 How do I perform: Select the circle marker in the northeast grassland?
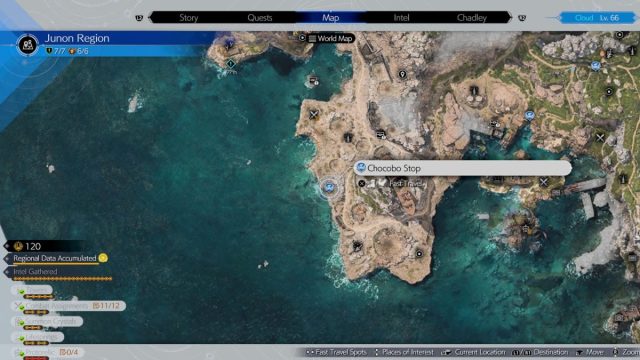tap(609, 92)
